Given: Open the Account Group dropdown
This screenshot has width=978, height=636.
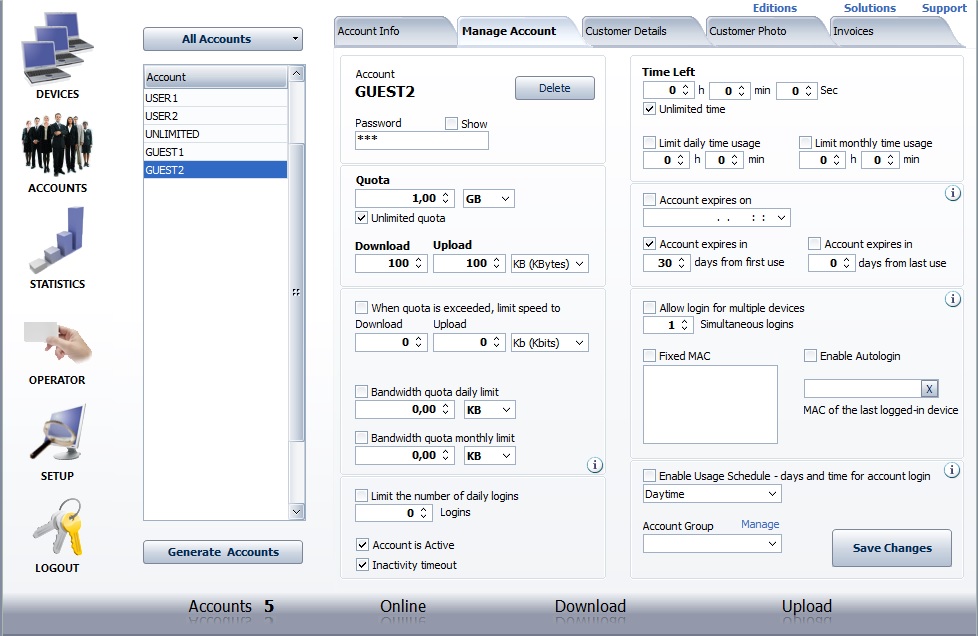Looking at the screenshot, I should pyautogui.click(x=712, y=544).
